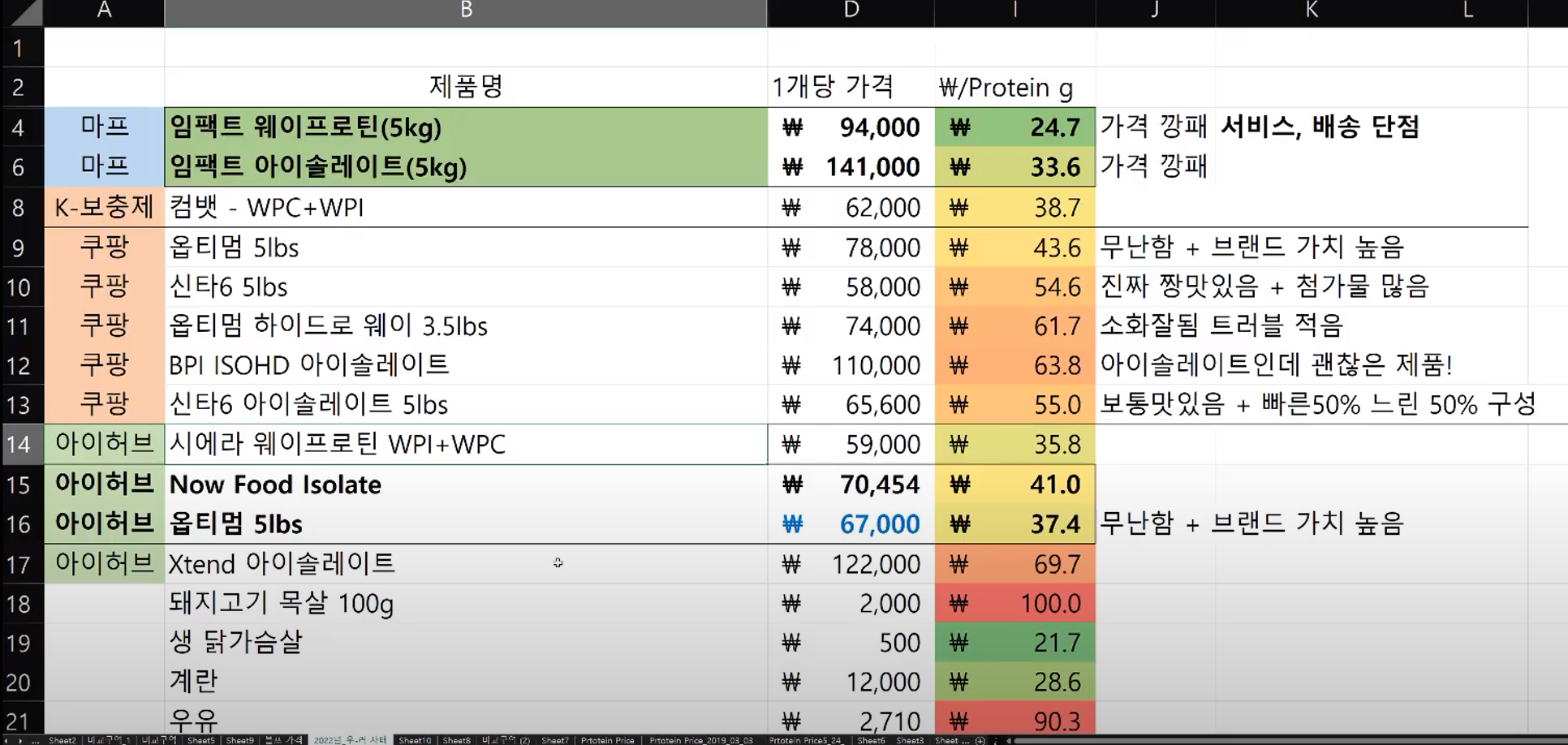Switch to the Sheet5 tab
Image resolution: width=1568 pixels, height=745 pixels.
click(201, 740)
